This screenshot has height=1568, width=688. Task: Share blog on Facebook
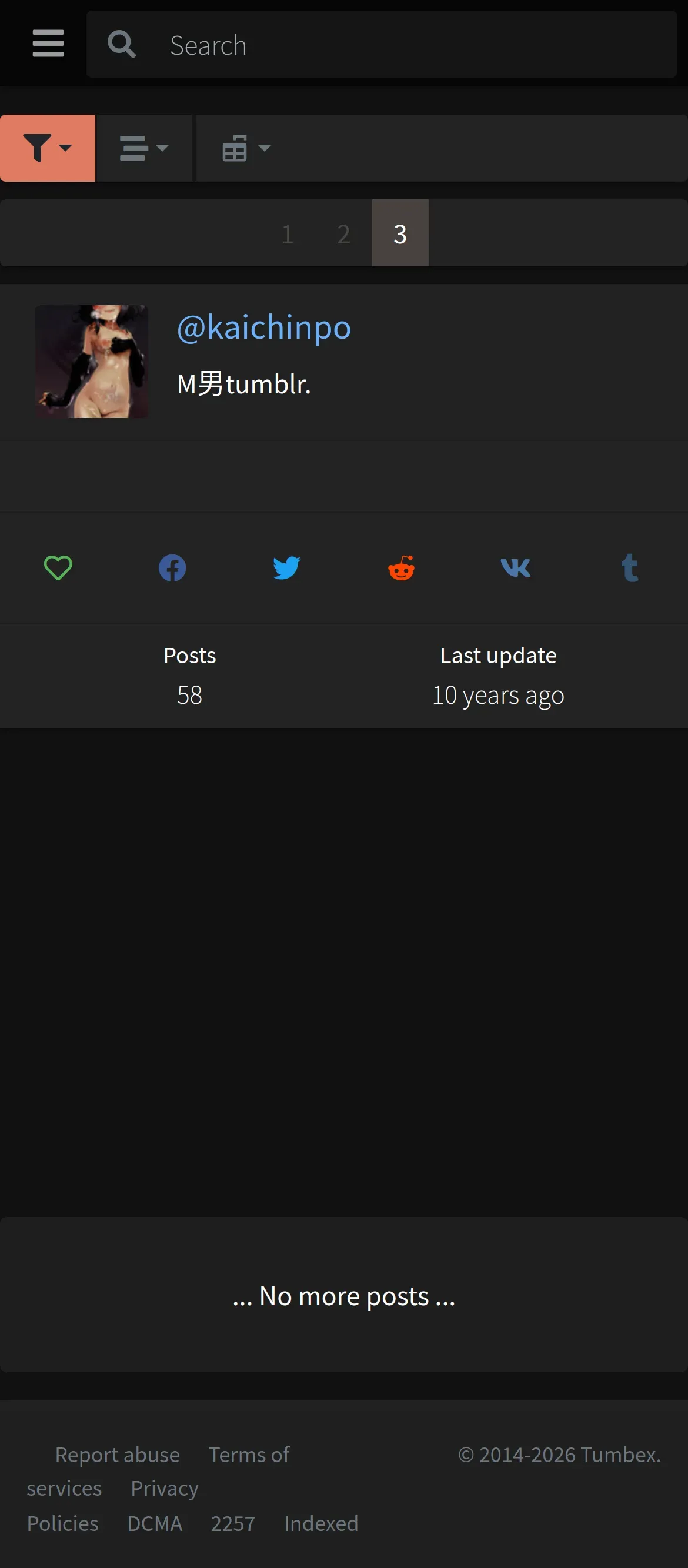[172, 568]
